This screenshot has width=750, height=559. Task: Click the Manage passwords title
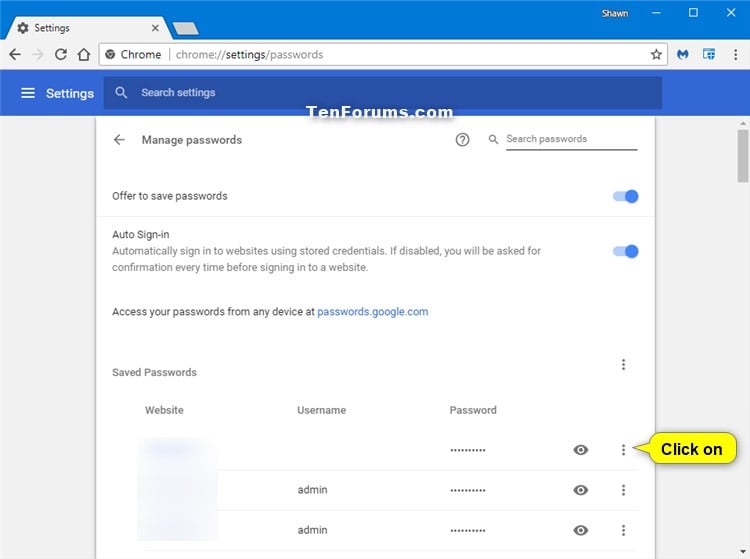click(x=192, y=140)
